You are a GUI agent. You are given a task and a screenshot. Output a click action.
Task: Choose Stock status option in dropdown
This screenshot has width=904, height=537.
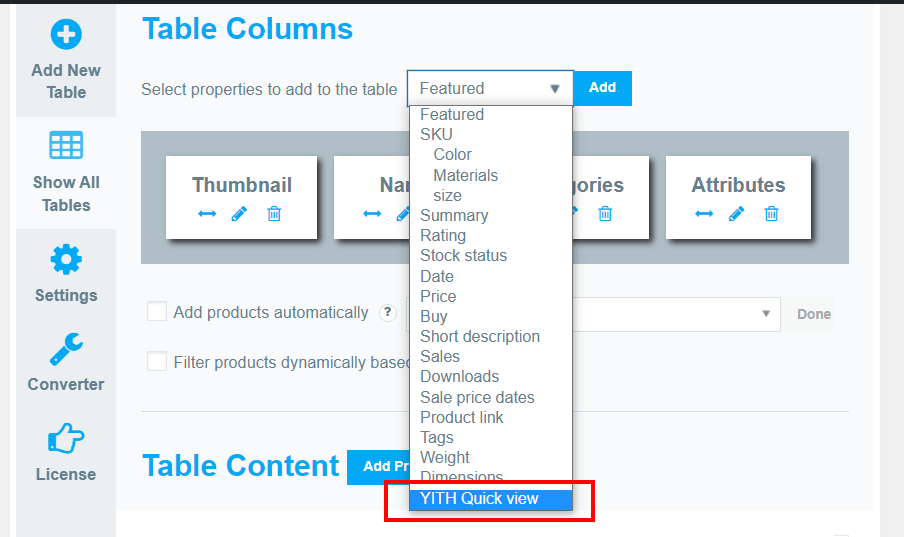tap(464, 256)
